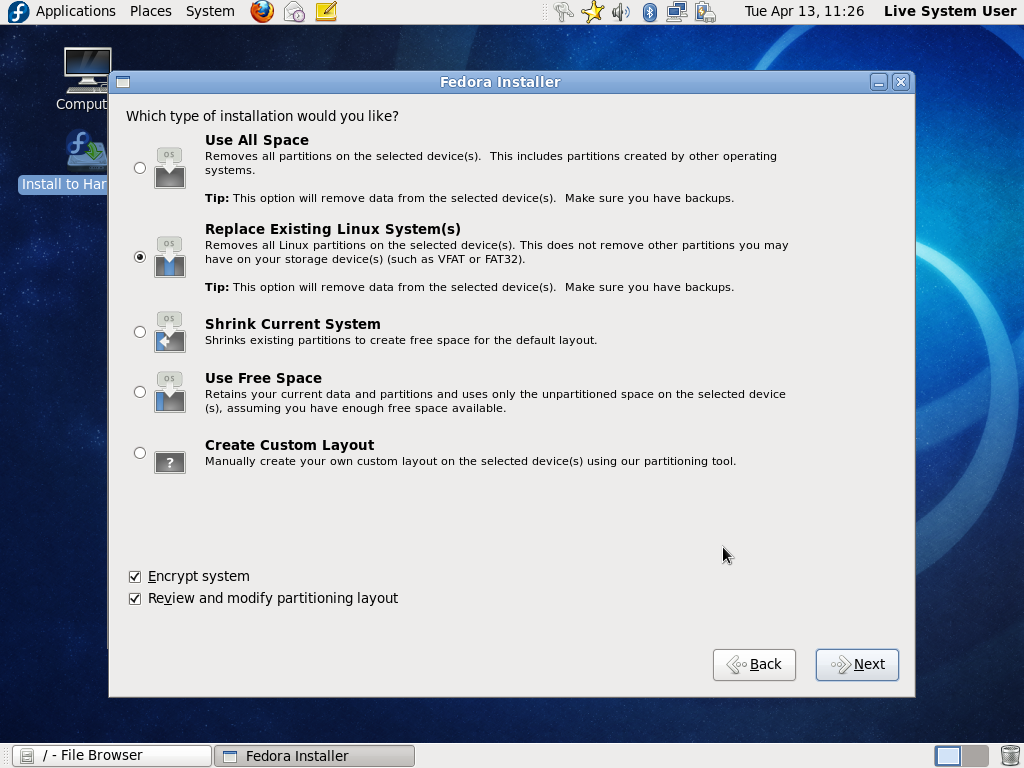This screenshot has width=1024, height=768.
Task: Click the mail launcher in the top panel
Action: [x=293, y=11]
